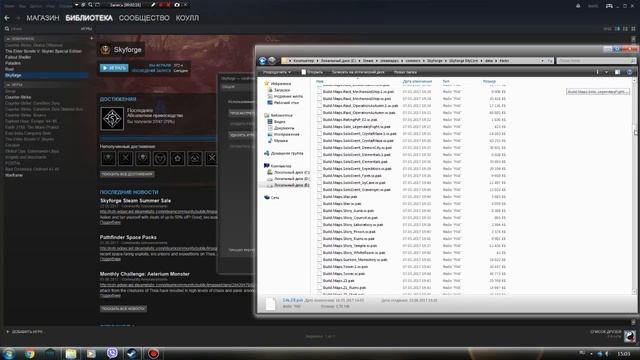This screenshot has width=640, height=360.
Task: Open the address bar history dropdown arrow
Action: click(542, 61)
